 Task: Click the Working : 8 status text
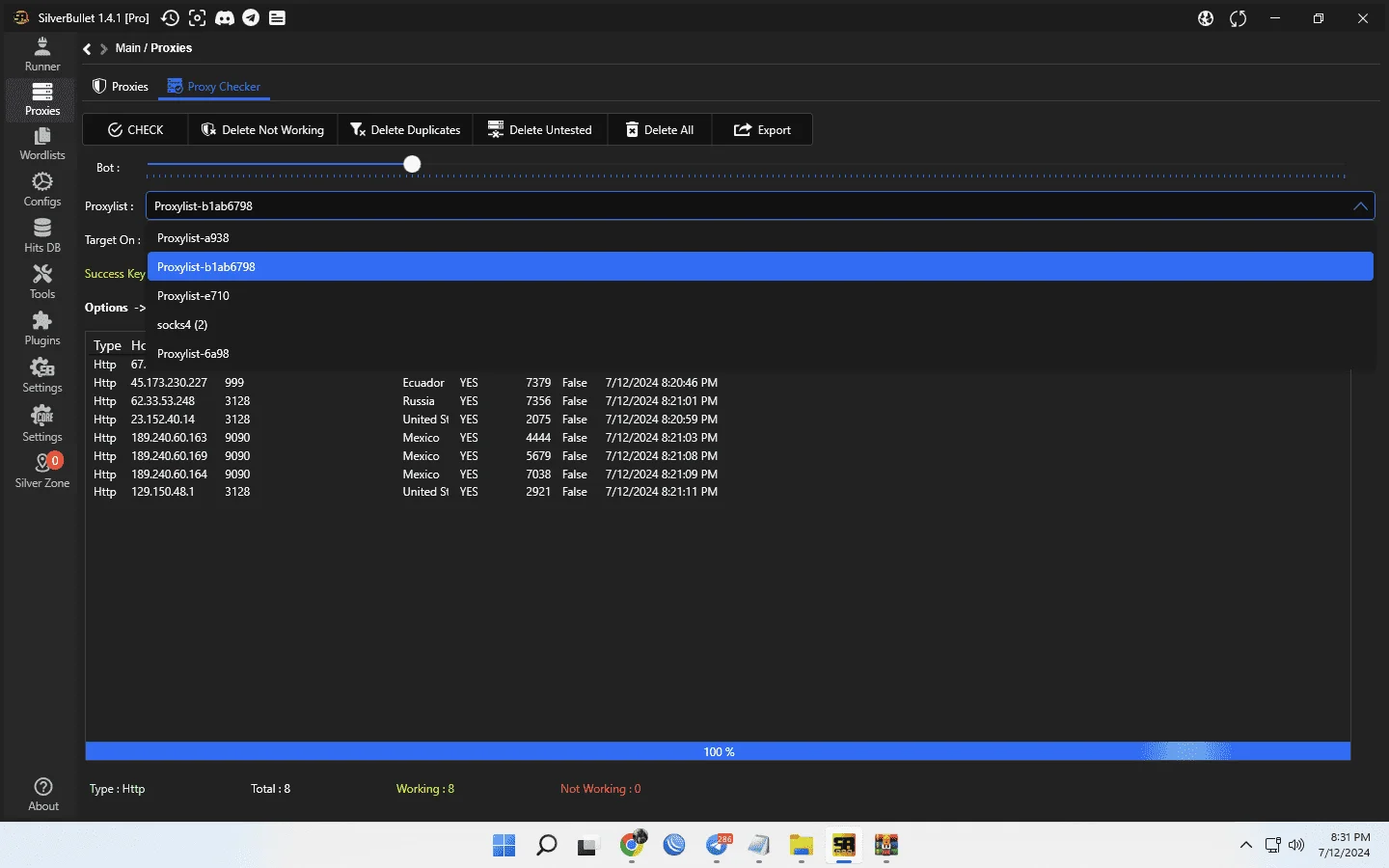tap(424, 789)
